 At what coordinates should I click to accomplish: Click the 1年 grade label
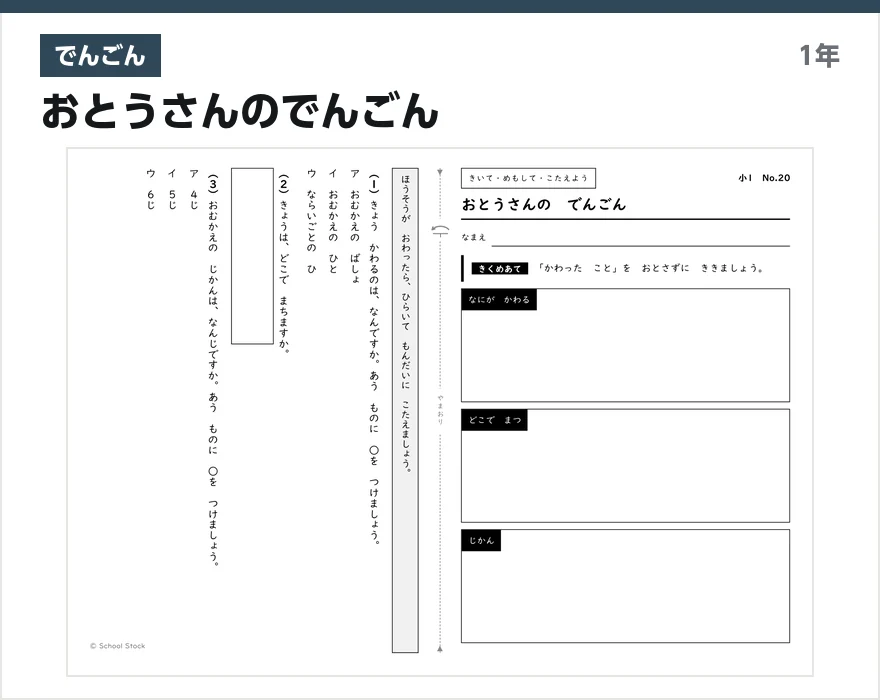(819, 56)
